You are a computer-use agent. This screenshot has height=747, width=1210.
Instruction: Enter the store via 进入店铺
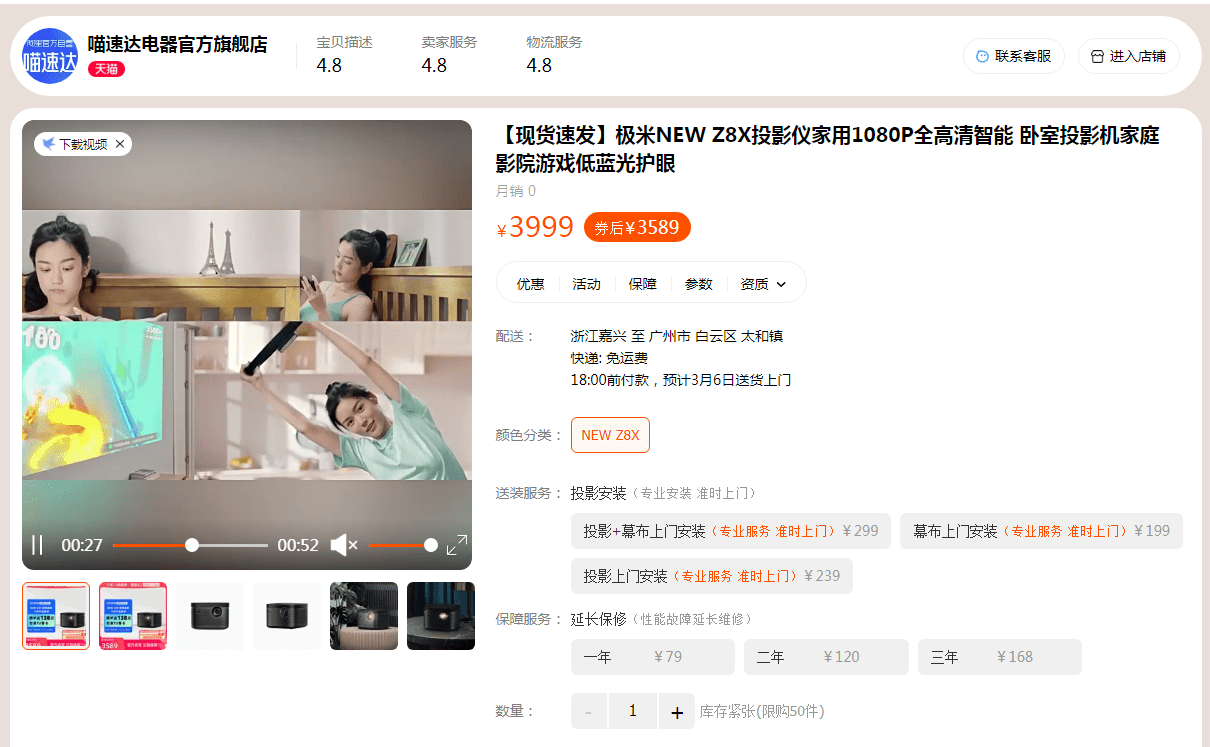click(1129, 56)
